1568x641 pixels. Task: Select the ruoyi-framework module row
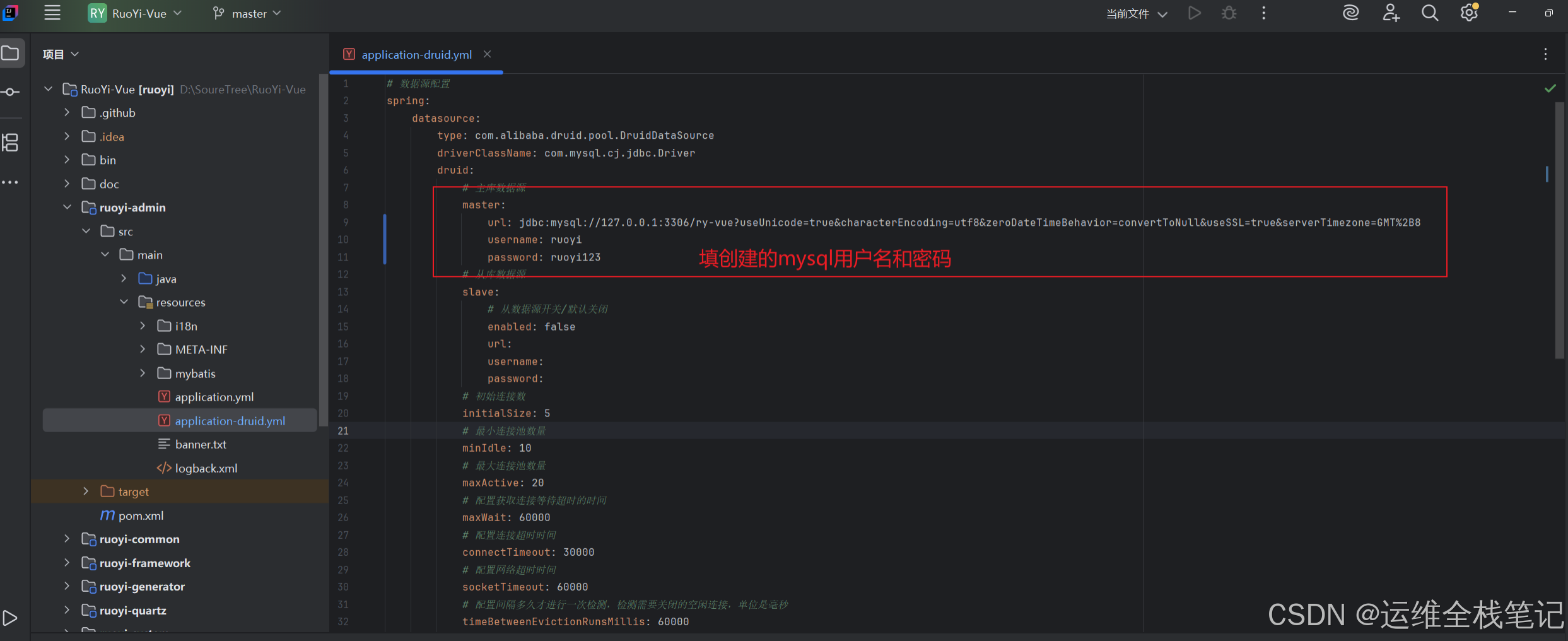[x=180, y=563]
